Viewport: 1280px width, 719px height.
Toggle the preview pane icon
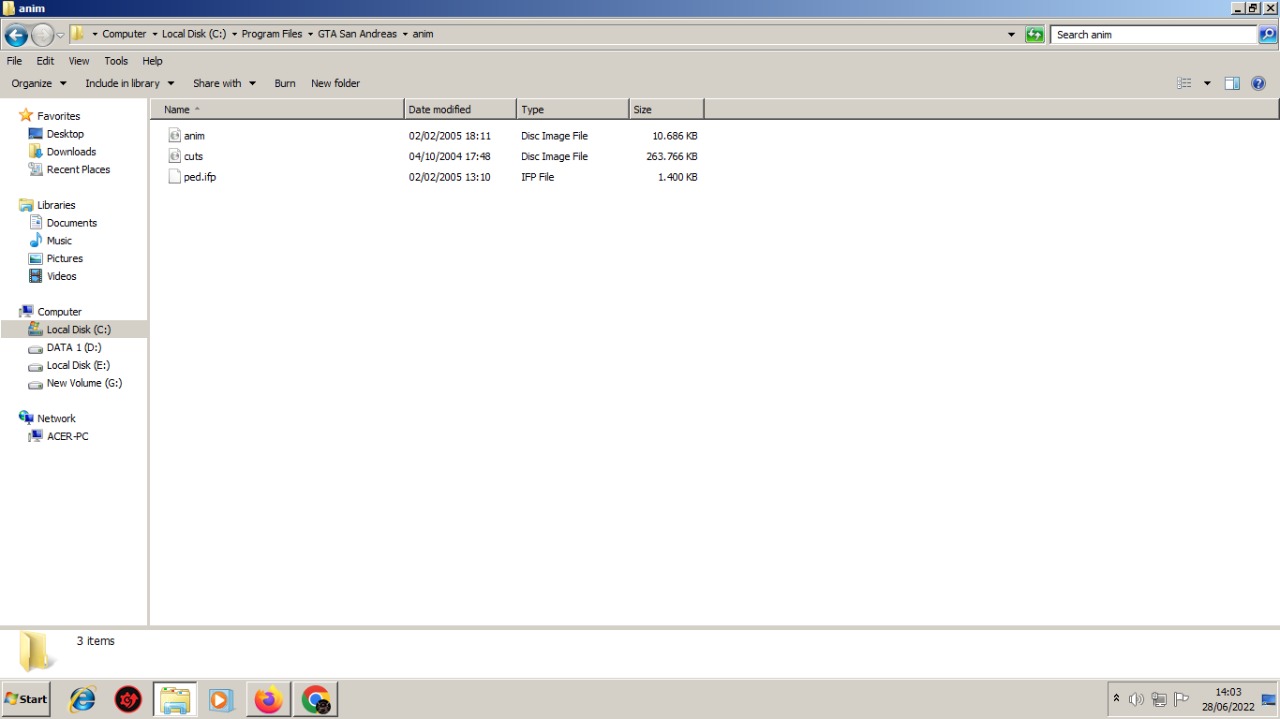tap(1232, 84)
